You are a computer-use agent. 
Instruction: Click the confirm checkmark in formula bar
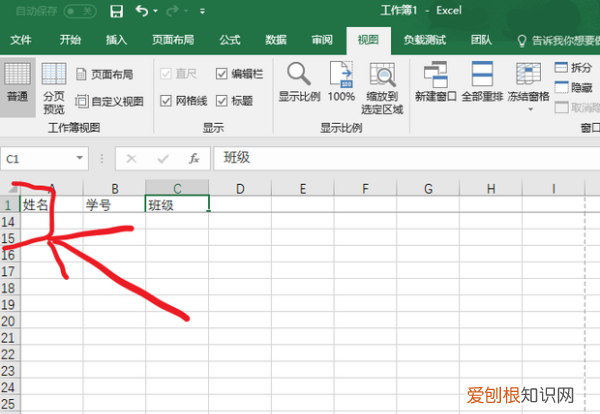pyautogui.click(x=163, y=158)
